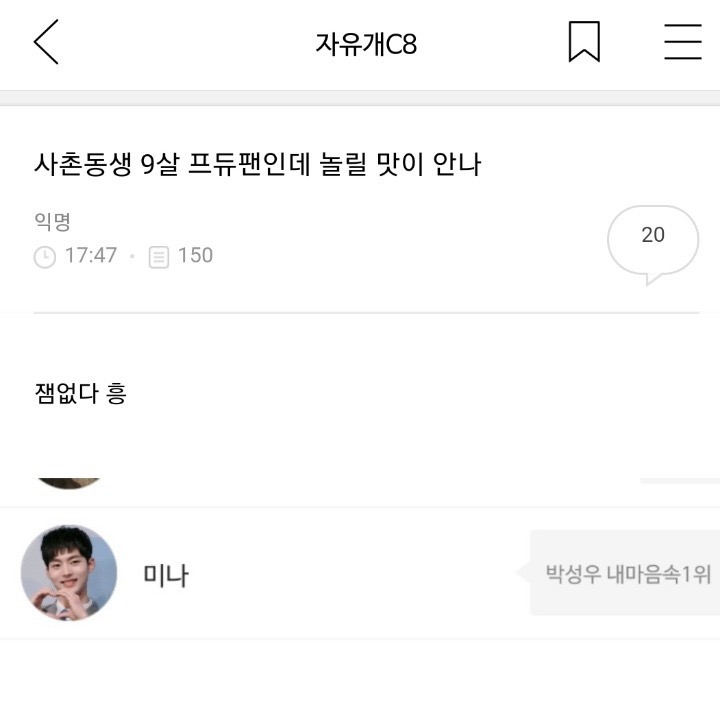Open 미나's profile picture
The image size is (720, 720).
point(69,573)
